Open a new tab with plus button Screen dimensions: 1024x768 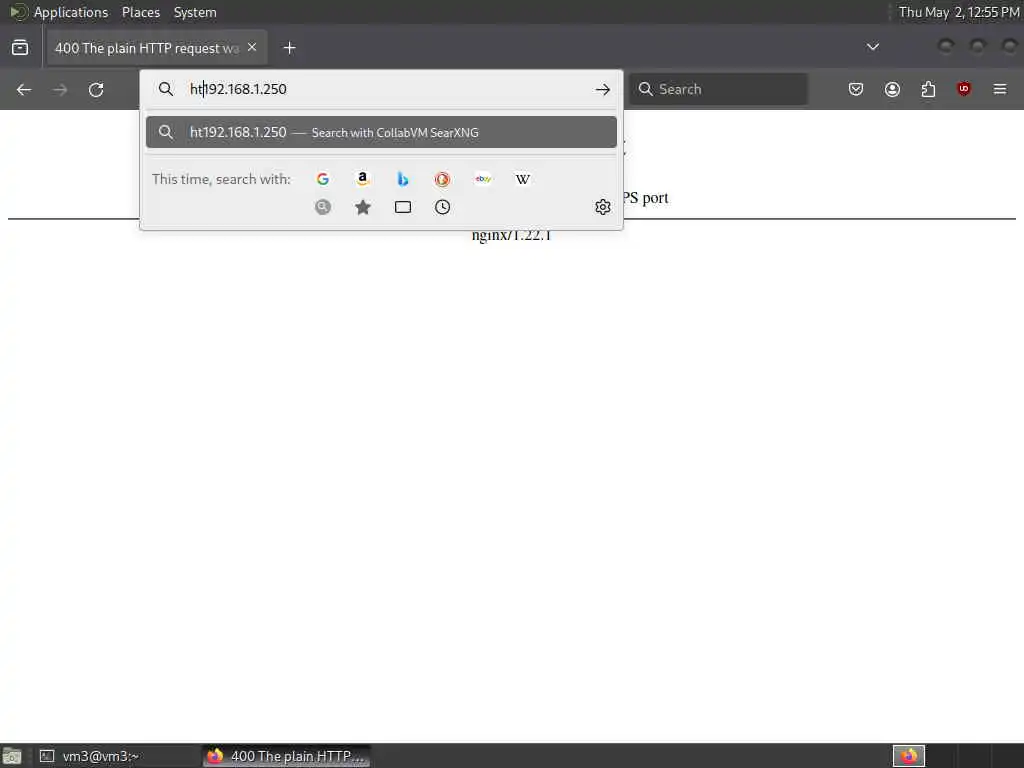(x=289, y=48)
